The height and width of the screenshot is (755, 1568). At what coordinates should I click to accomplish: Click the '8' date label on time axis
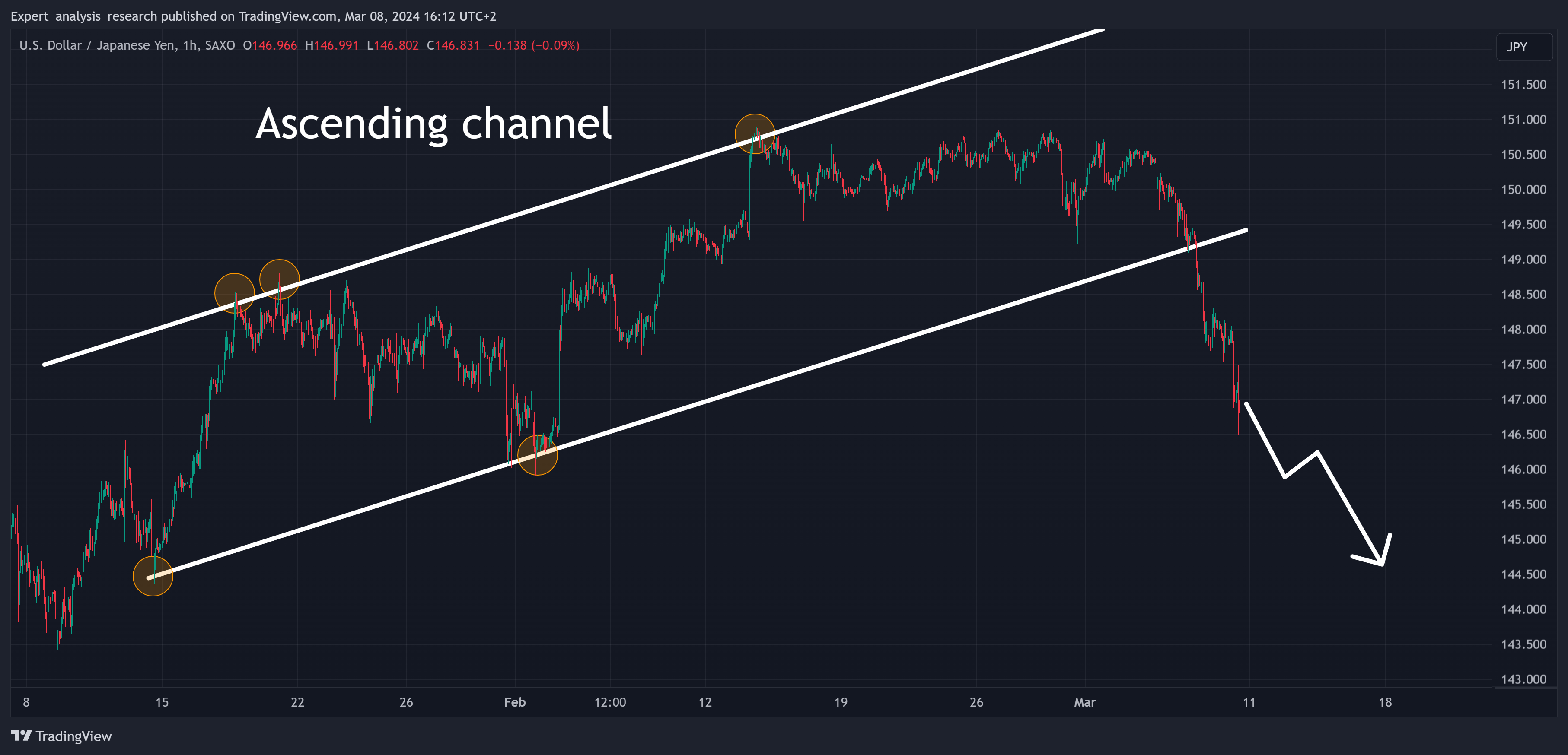26,702
